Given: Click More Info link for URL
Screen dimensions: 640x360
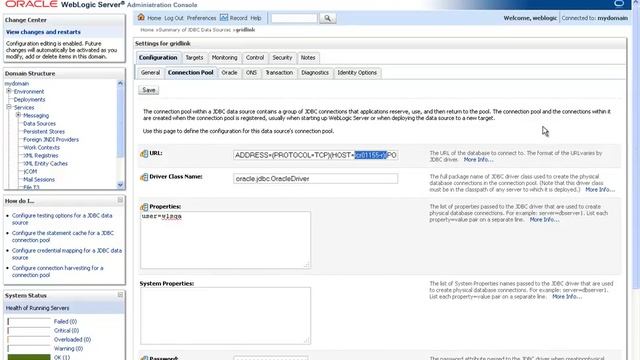Looking at the screenshot, I should click(x=478, y=160).
